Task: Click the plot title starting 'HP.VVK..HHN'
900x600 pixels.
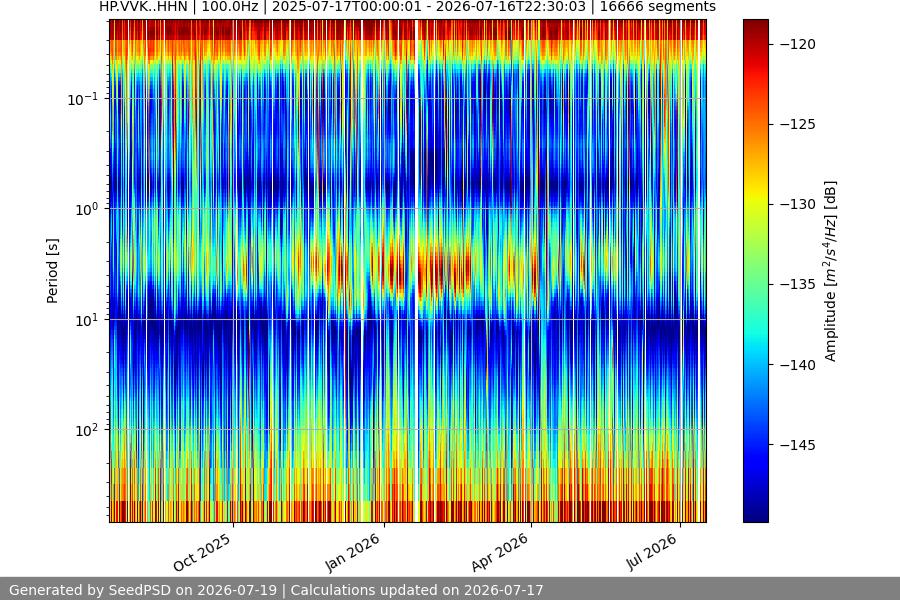Action: click(408, 7)
